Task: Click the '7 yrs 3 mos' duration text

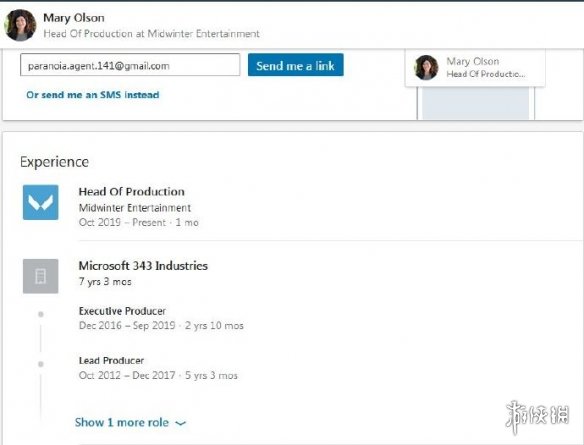Action: click(x=105, y=282)
